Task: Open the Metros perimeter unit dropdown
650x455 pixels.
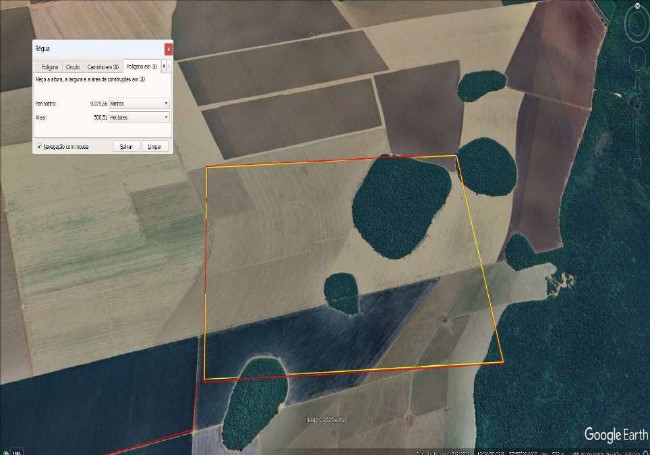Action: (138, 103)
